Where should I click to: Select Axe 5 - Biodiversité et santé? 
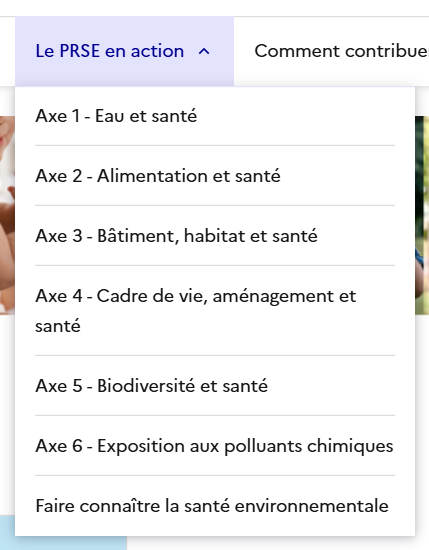(x=215, y=385)
